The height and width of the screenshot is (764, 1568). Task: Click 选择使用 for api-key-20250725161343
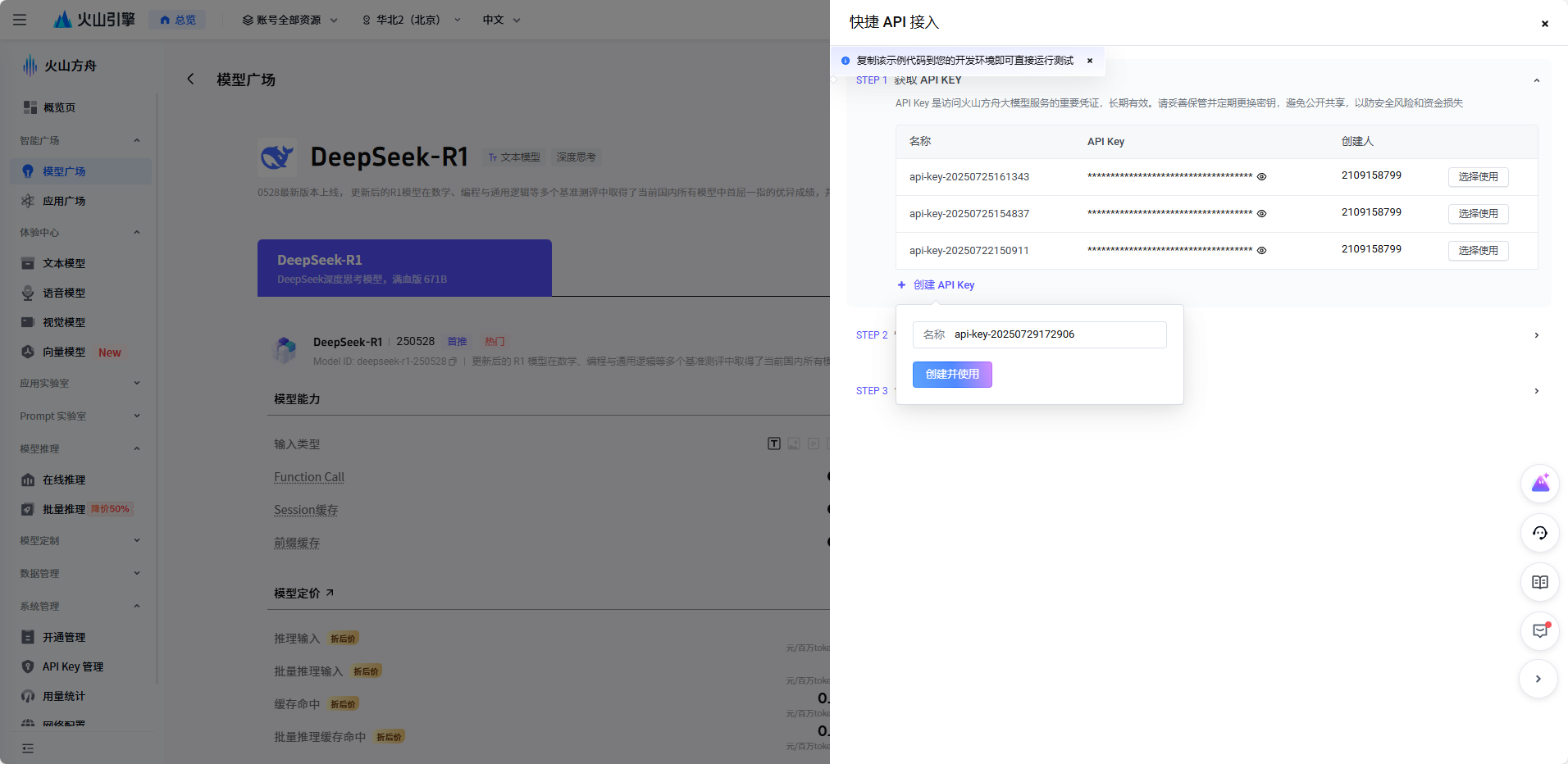coord(1478,177)
